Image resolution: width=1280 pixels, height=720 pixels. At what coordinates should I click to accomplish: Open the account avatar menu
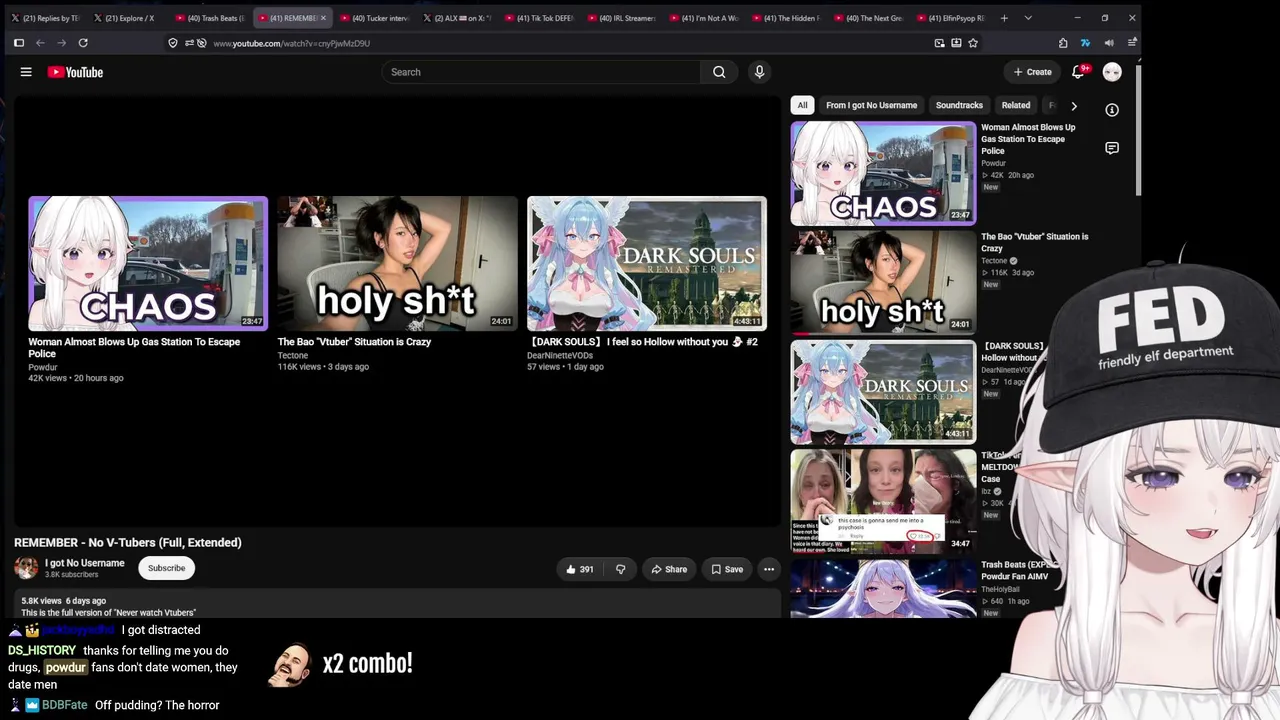(x=1112, y=72)
